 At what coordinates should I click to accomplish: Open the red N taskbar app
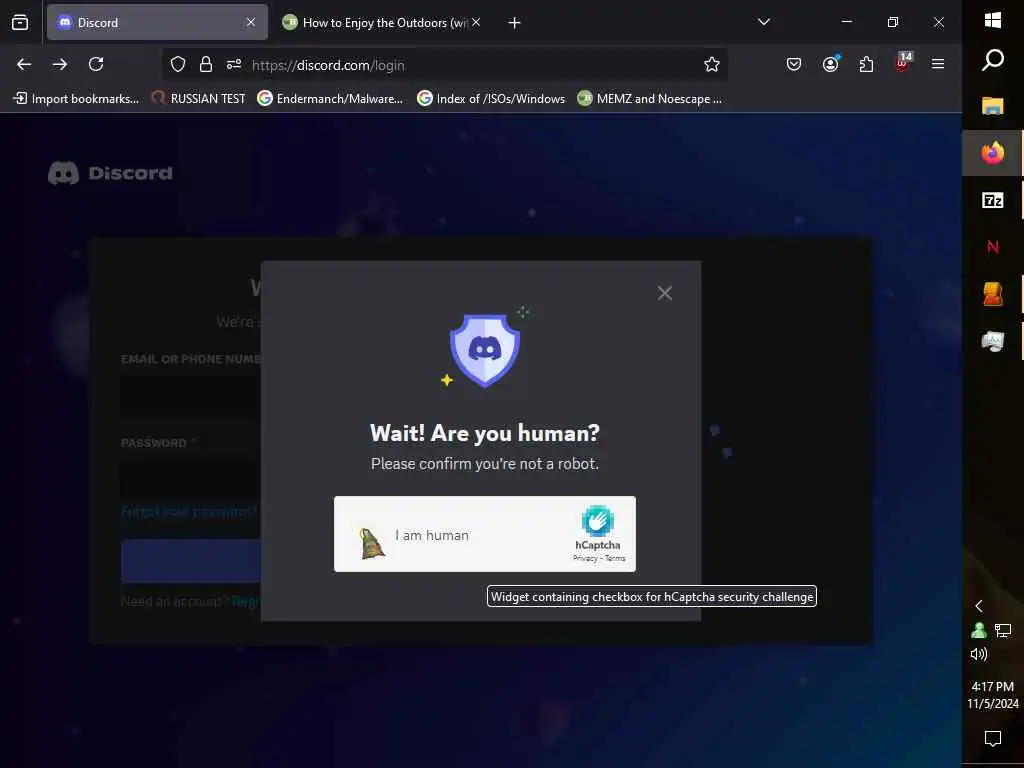(x=993, y=247)
